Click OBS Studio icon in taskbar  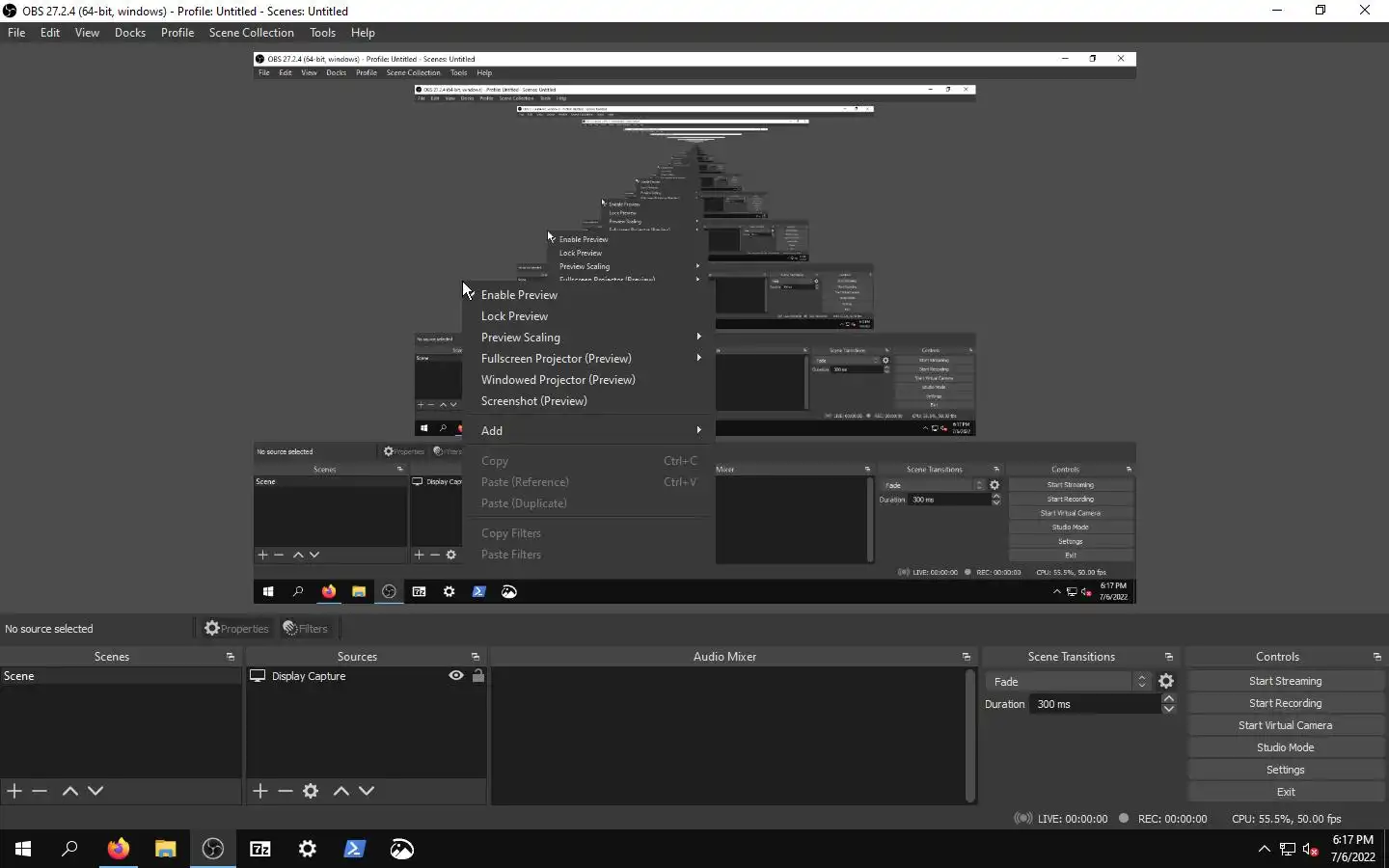tap(212, 849)
